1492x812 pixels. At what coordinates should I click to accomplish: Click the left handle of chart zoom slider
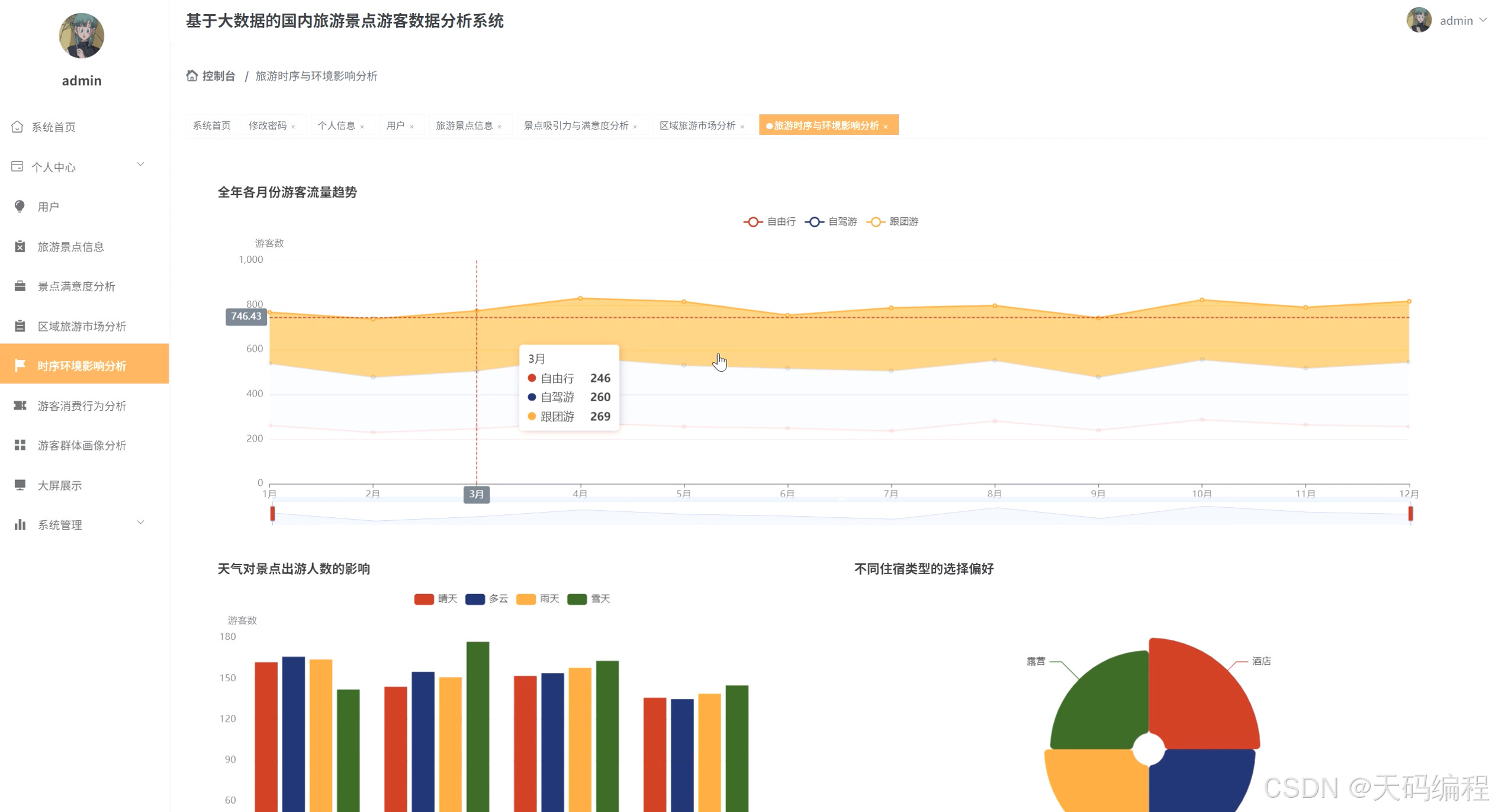pyautogui.click(x=272, y=513)
